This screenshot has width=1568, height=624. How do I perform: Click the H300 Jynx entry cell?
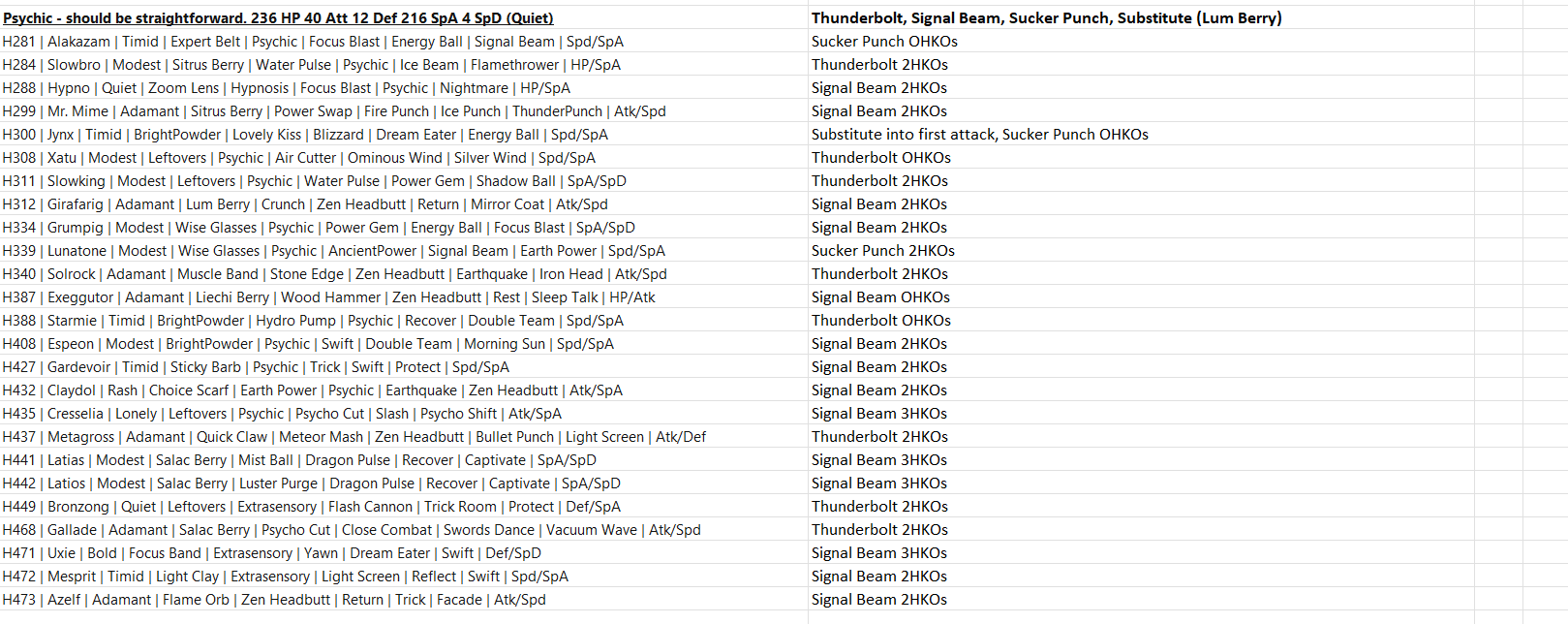(305, 135)
